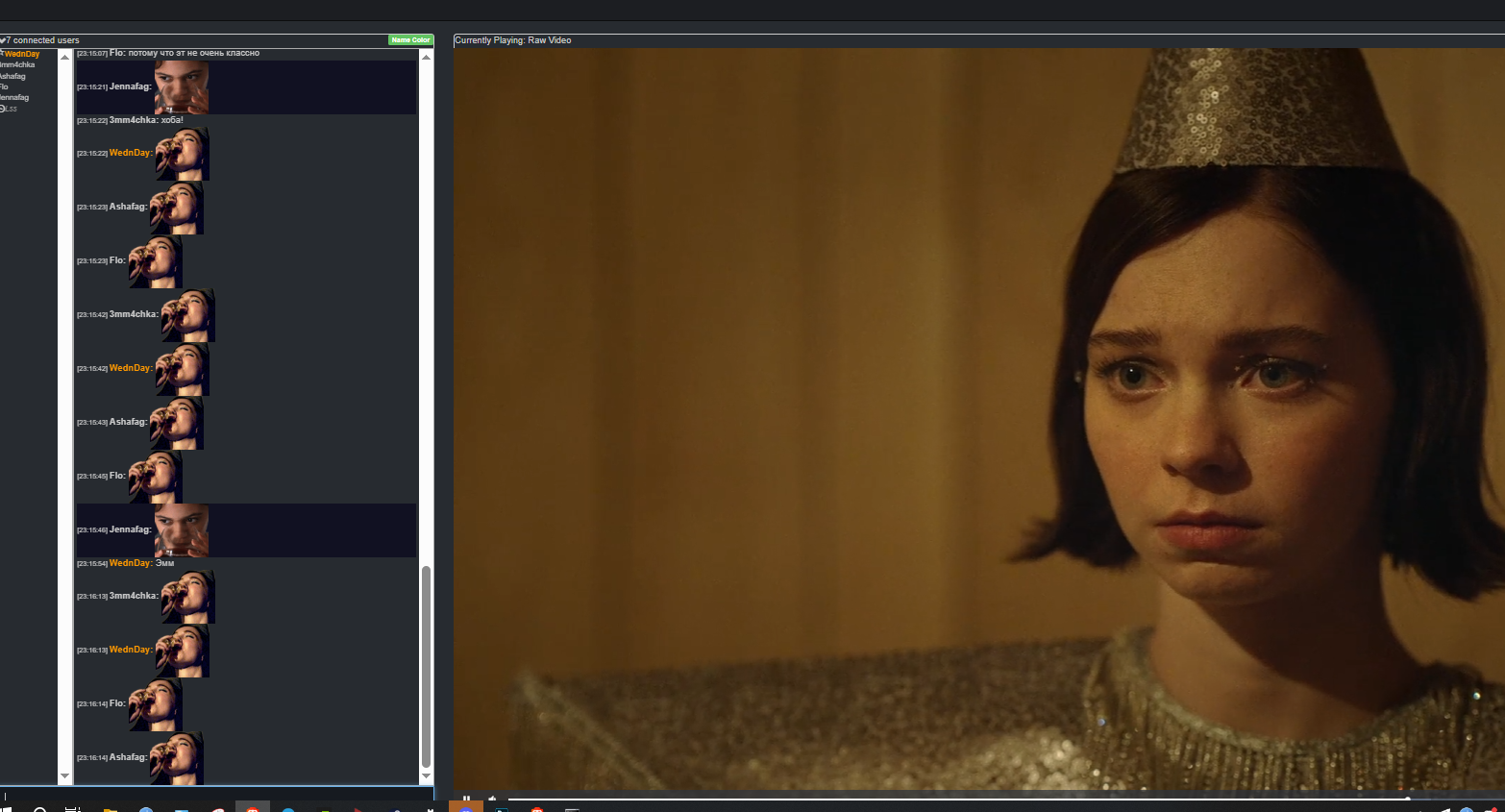
Task: Click 3mm4chka's emote at 23:16:13
Action: 188,597
